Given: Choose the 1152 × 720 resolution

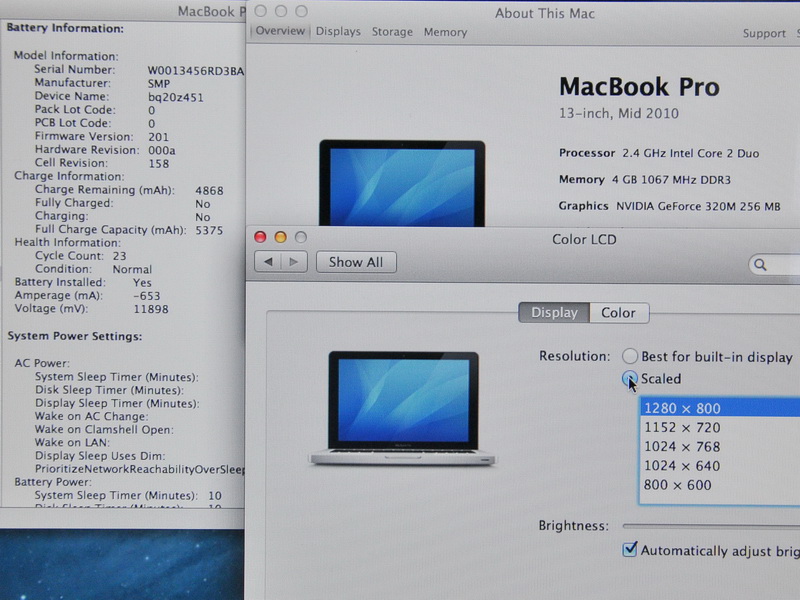Looking at the screenshot, I should 720,428.
